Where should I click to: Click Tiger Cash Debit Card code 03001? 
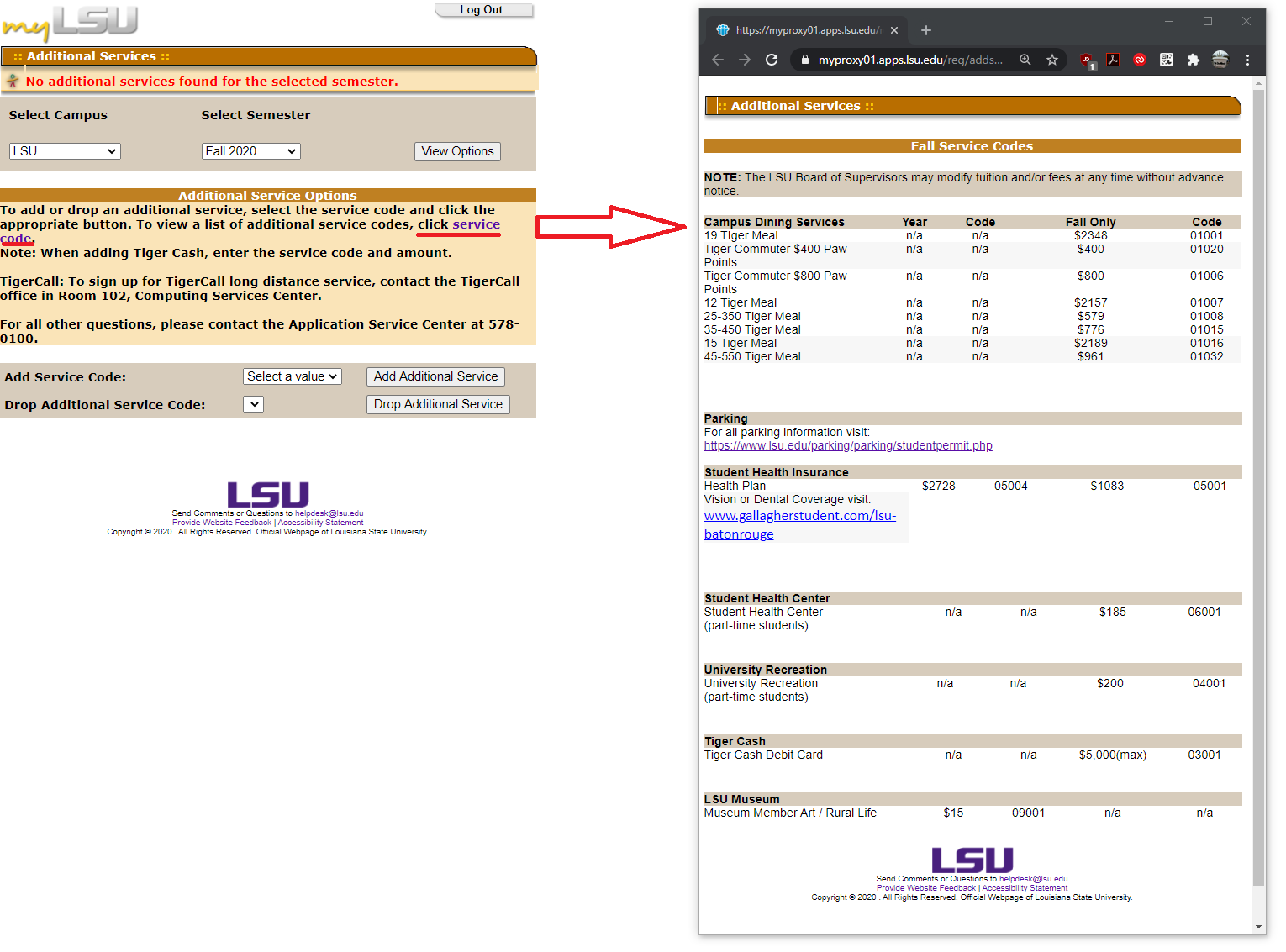point(1204,755)
